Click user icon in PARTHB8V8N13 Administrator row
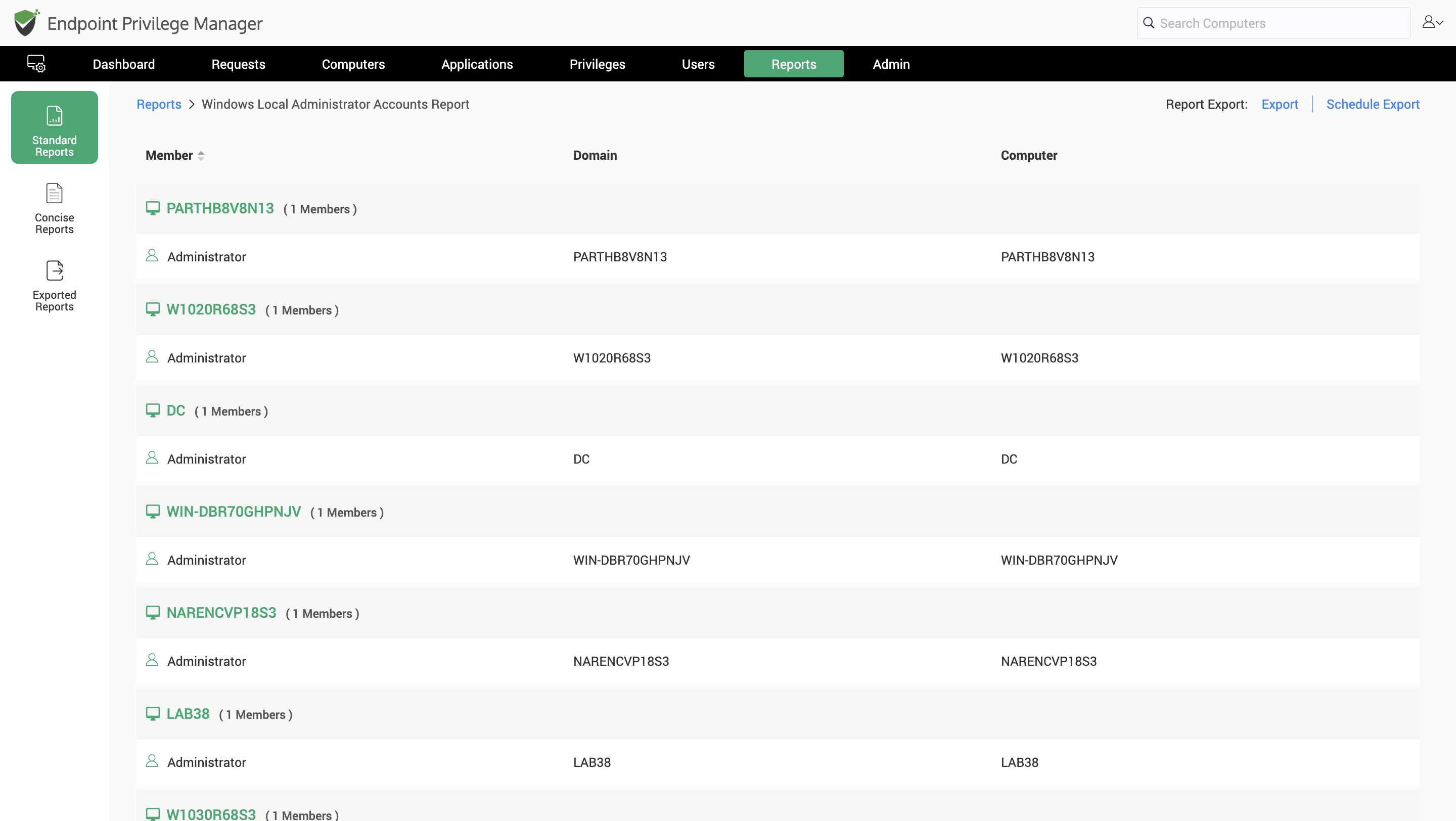1456x821 pixels. pos(152,255)
